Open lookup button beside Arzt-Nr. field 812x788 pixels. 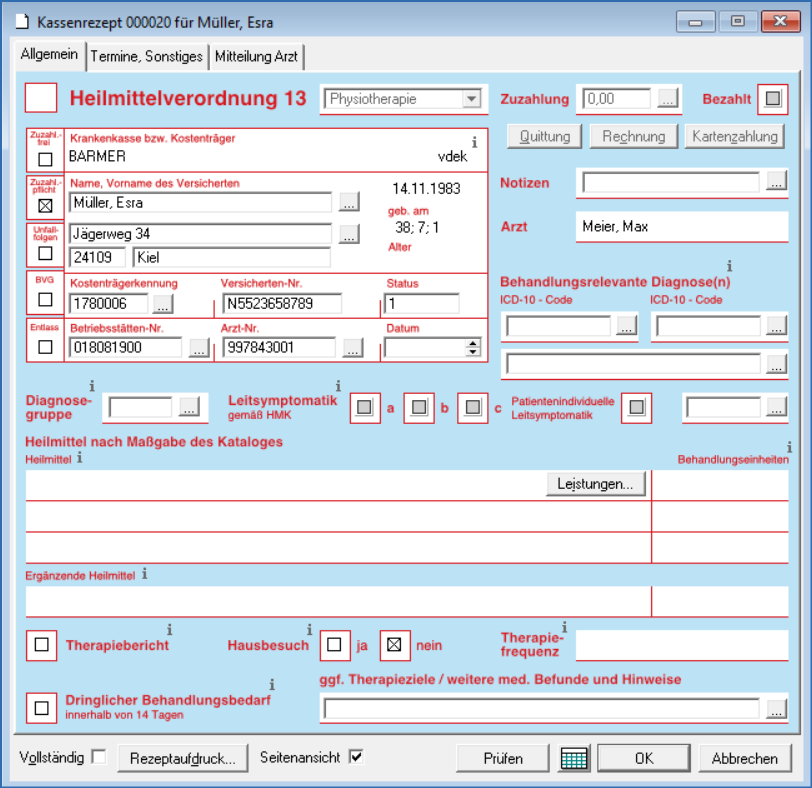(x=352, y=348)
